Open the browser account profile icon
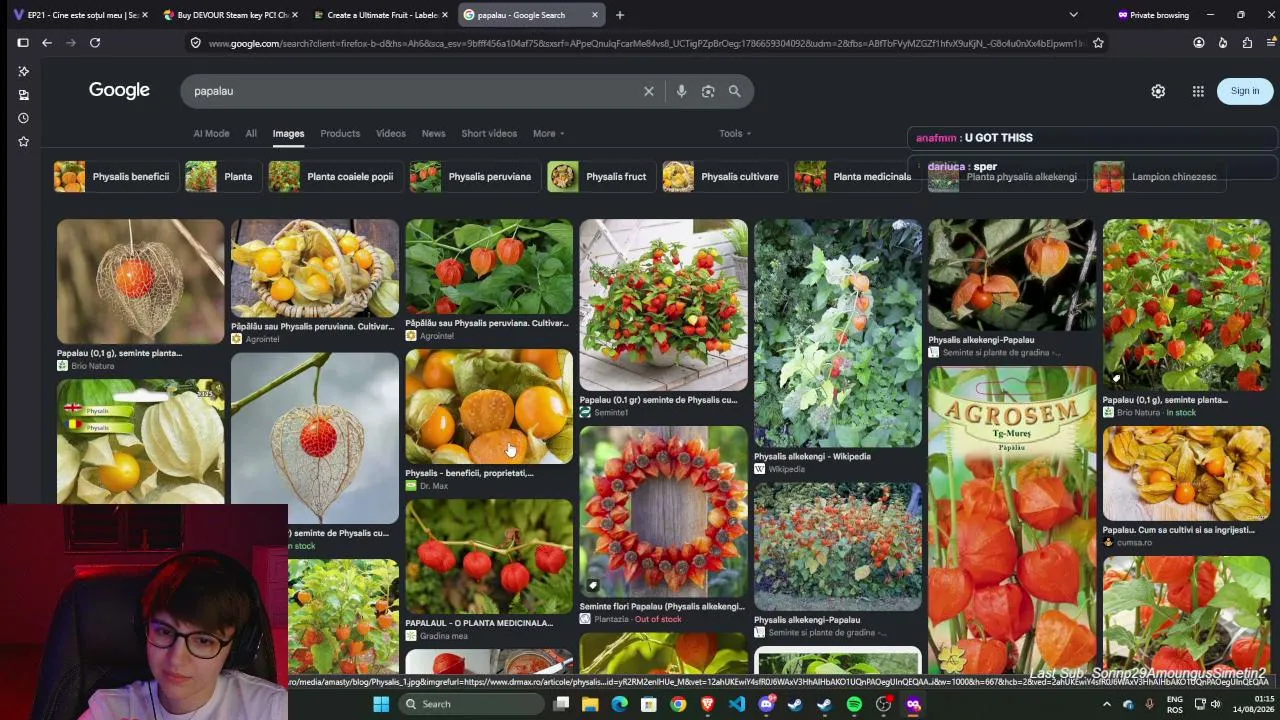Screen dimensions: 1280x720 [1198, 43]
